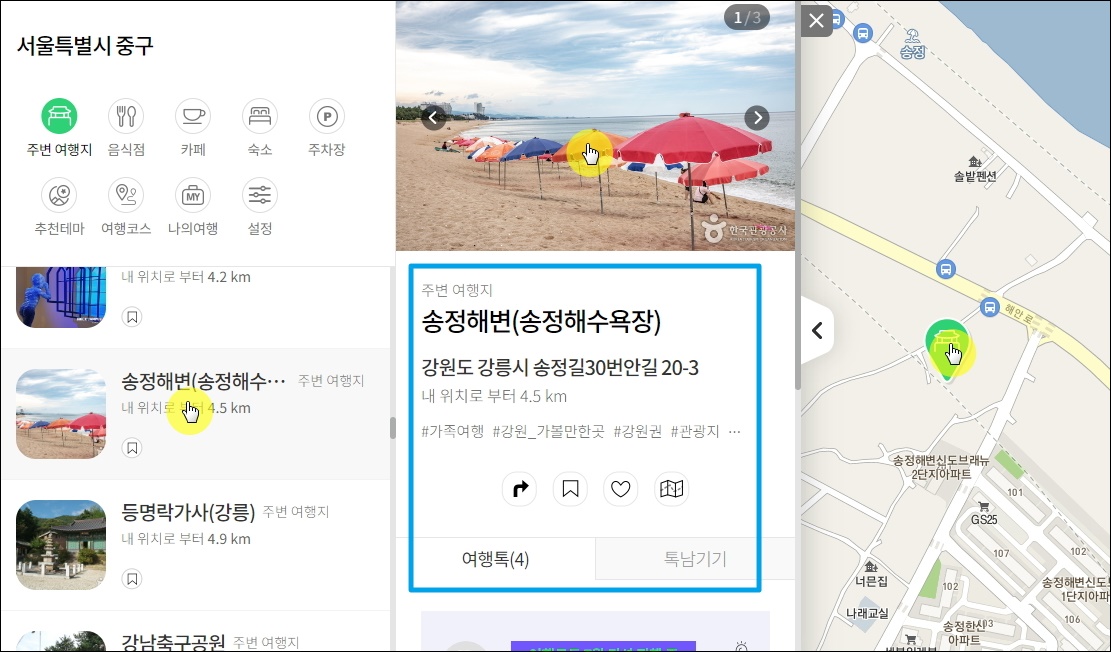Click the 솔밭펜션 map label
The width and height of the screenshot is (1111, 652).
coord(975,176)
